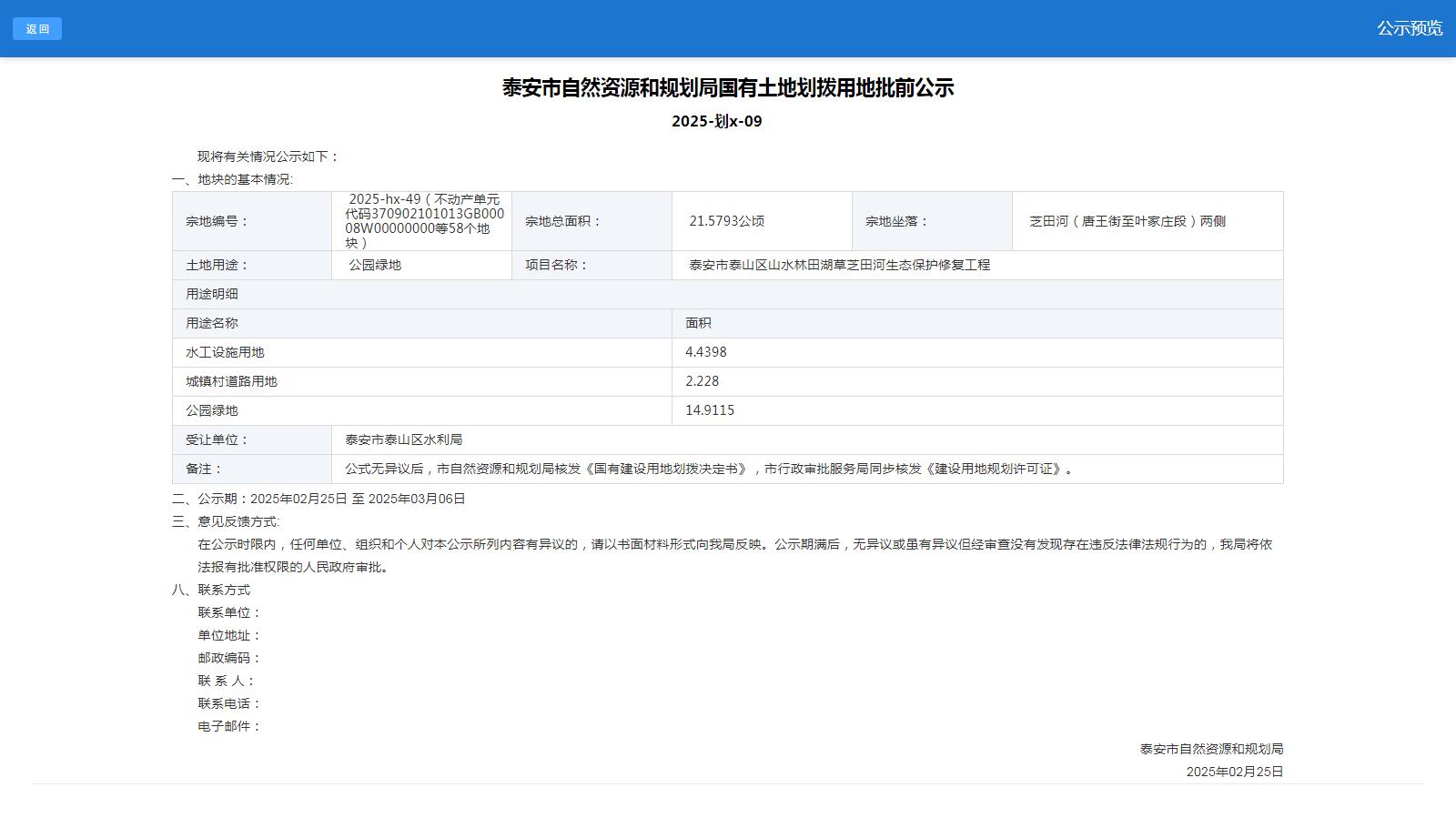Click the 公园绿地 row in usage details
Viewport: 1456px width, 818px height.
[212, 410]
